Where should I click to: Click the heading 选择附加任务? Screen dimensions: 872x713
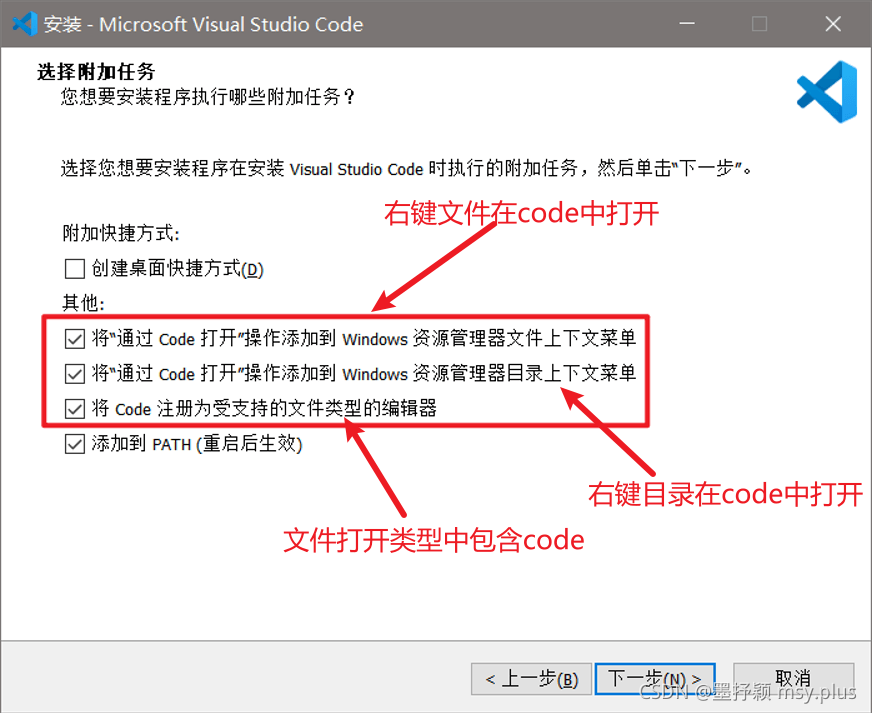coord(96,72)
